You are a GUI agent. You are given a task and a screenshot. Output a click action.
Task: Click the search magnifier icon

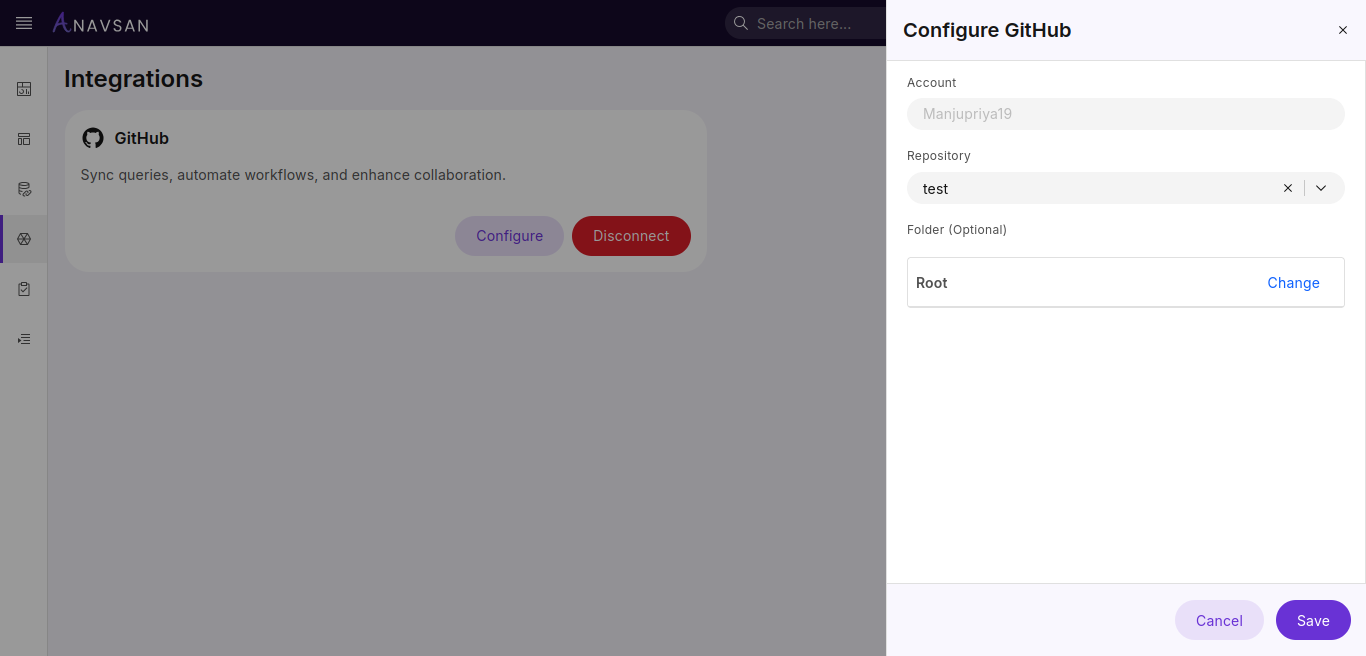(x=740, y=23)
